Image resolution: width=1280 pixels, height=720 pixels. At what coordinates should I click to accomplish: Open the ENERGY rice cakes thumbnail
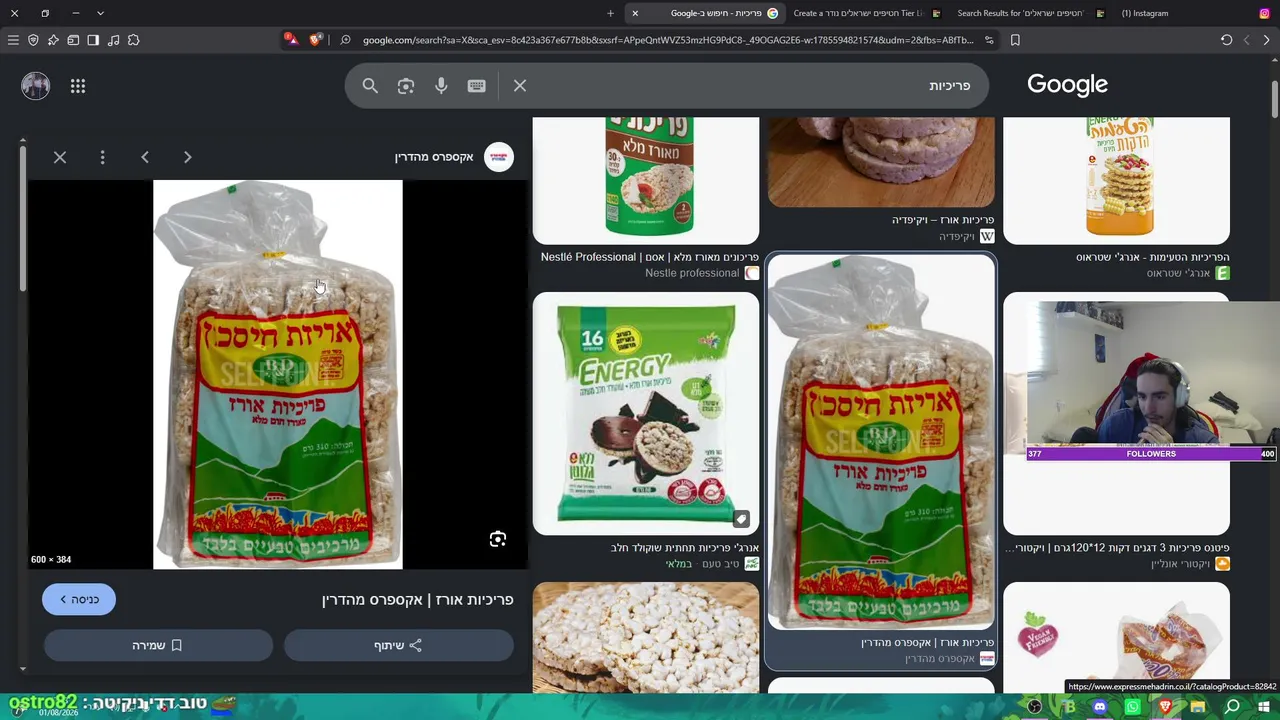646,413
